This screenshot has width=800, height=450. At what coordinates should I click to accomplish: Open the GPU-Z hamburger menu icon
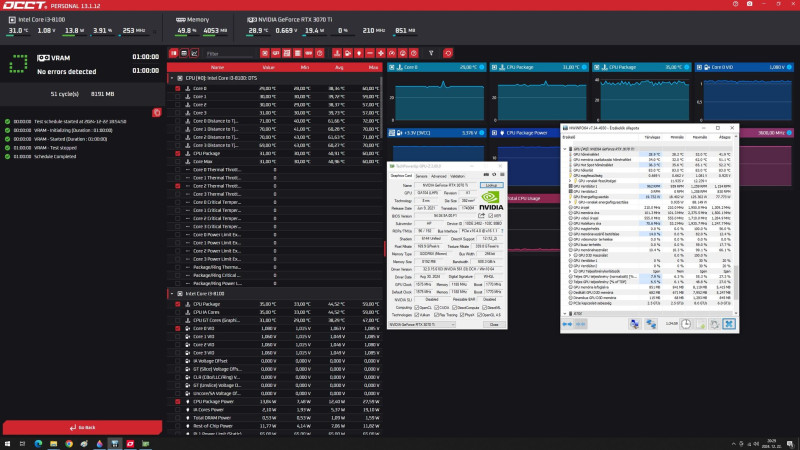coord(502,174)
